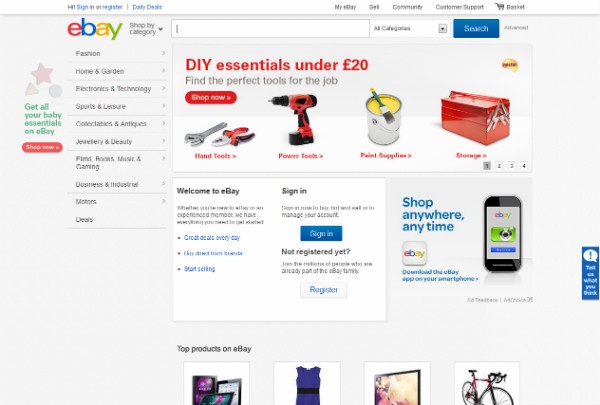Click the paint can image
The width and height of the screenshot is (600, 405).
pyautogui.click(x=383, y=117)
